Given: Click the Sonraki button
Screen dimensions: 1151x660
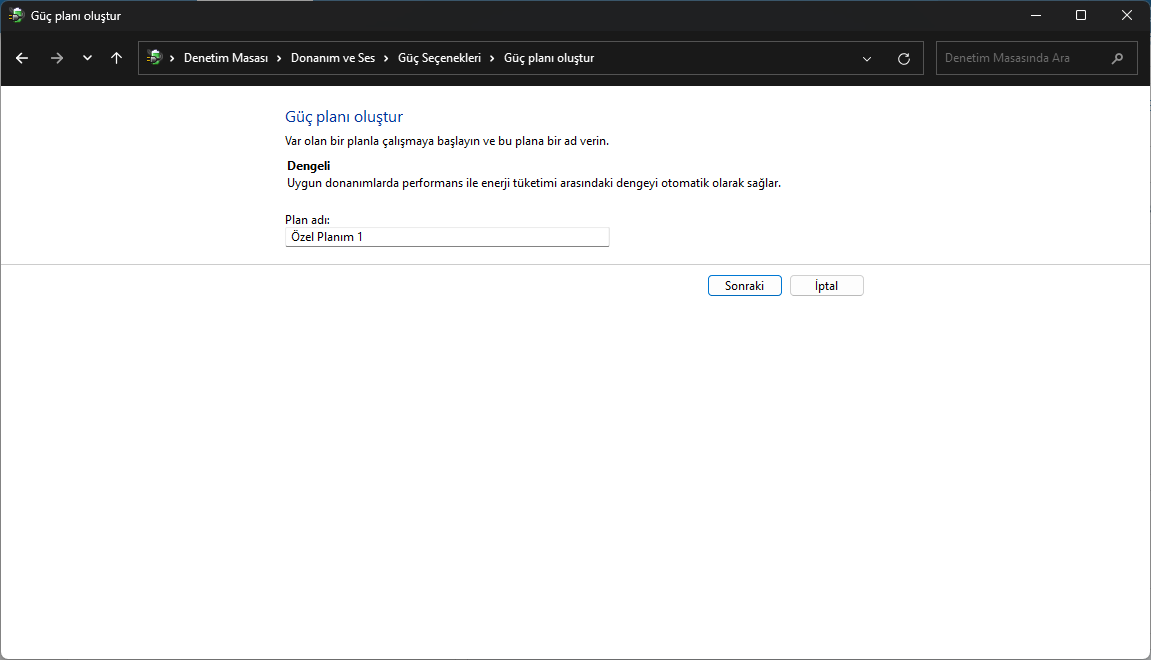Looking at the screenshot, I should (x=744, y=286).
